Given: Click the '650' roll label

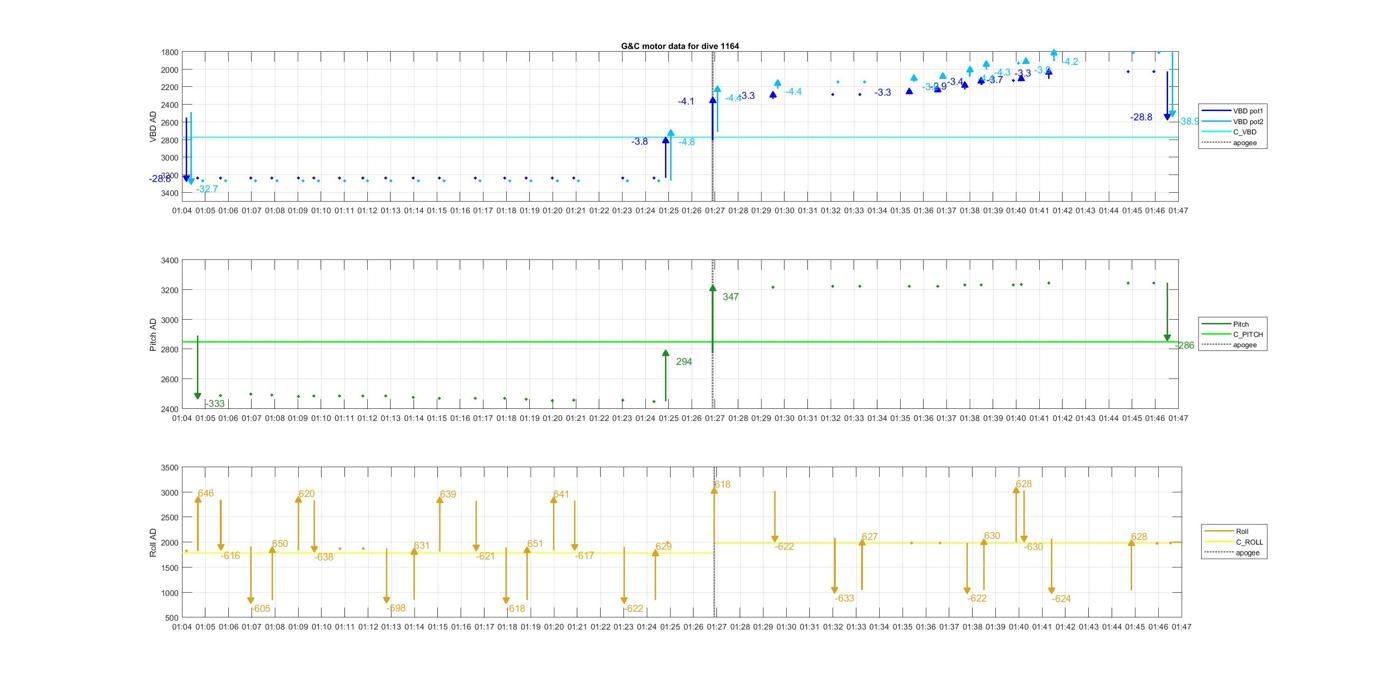Looking at the screenshot, I should (280, 545).
